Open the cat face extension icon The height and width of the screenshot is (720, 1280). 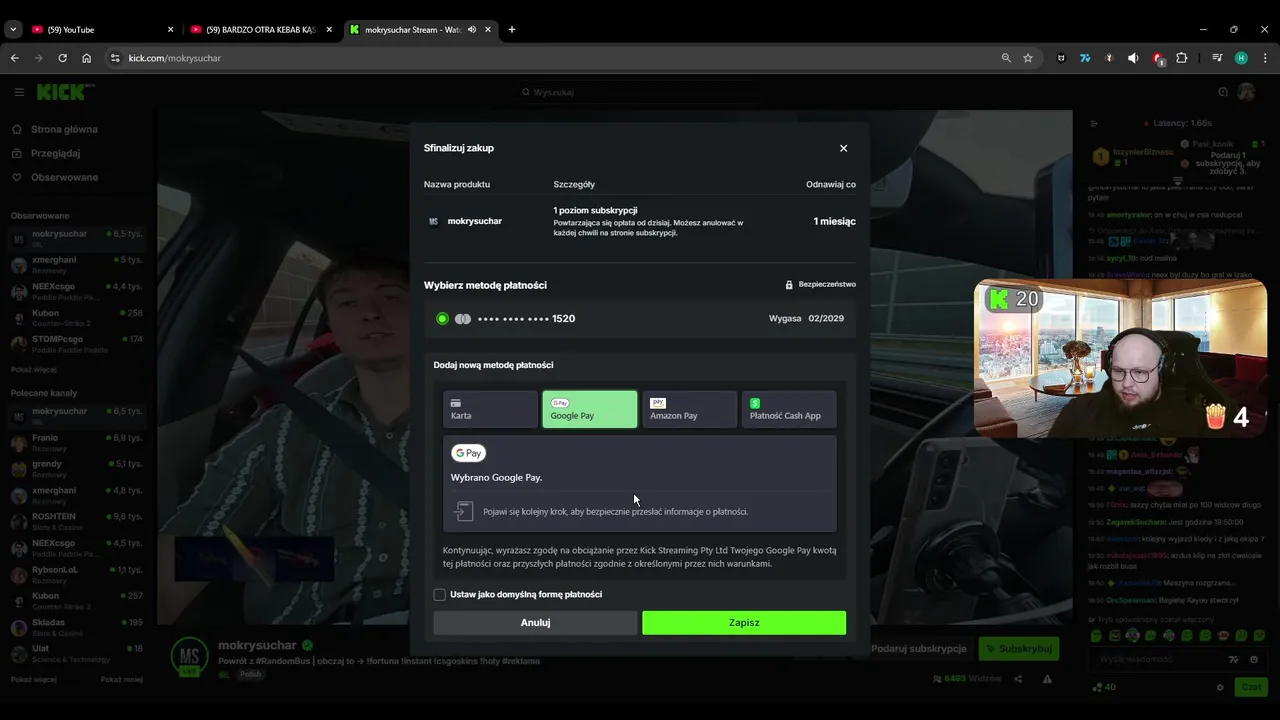1061,58
